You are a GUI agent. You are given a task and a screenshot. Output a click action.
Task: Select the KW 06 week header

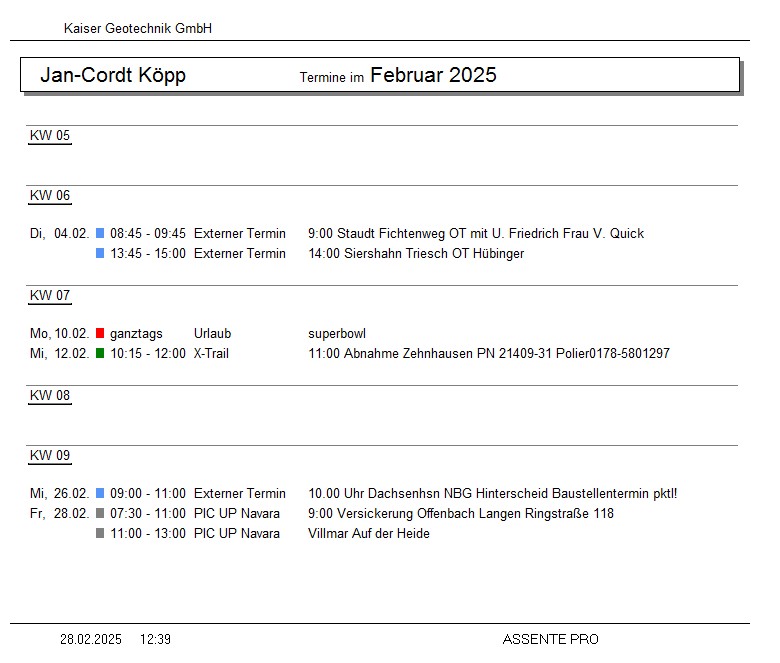pos(50,196)
